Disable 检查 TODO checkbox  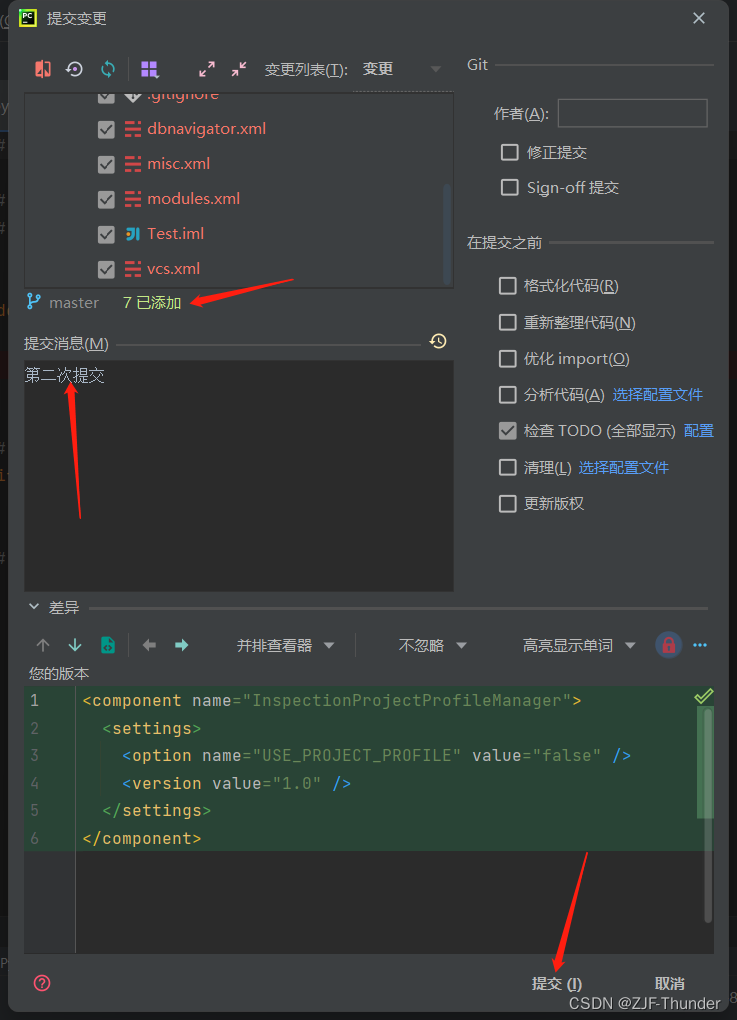(507, 431)
